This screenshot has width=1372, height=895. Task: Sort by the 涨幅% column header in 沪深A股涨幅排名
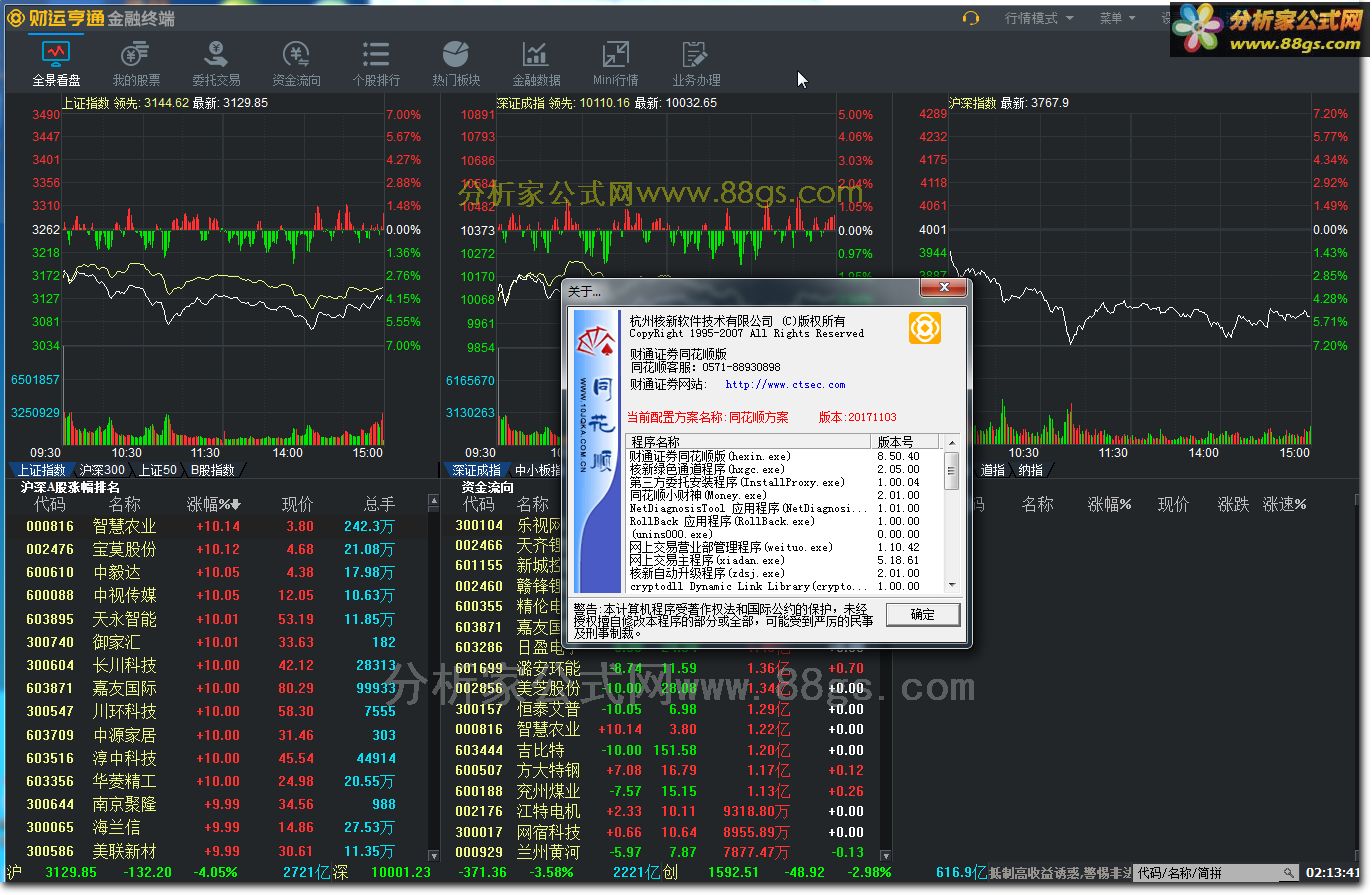click(x=214, y=504)
